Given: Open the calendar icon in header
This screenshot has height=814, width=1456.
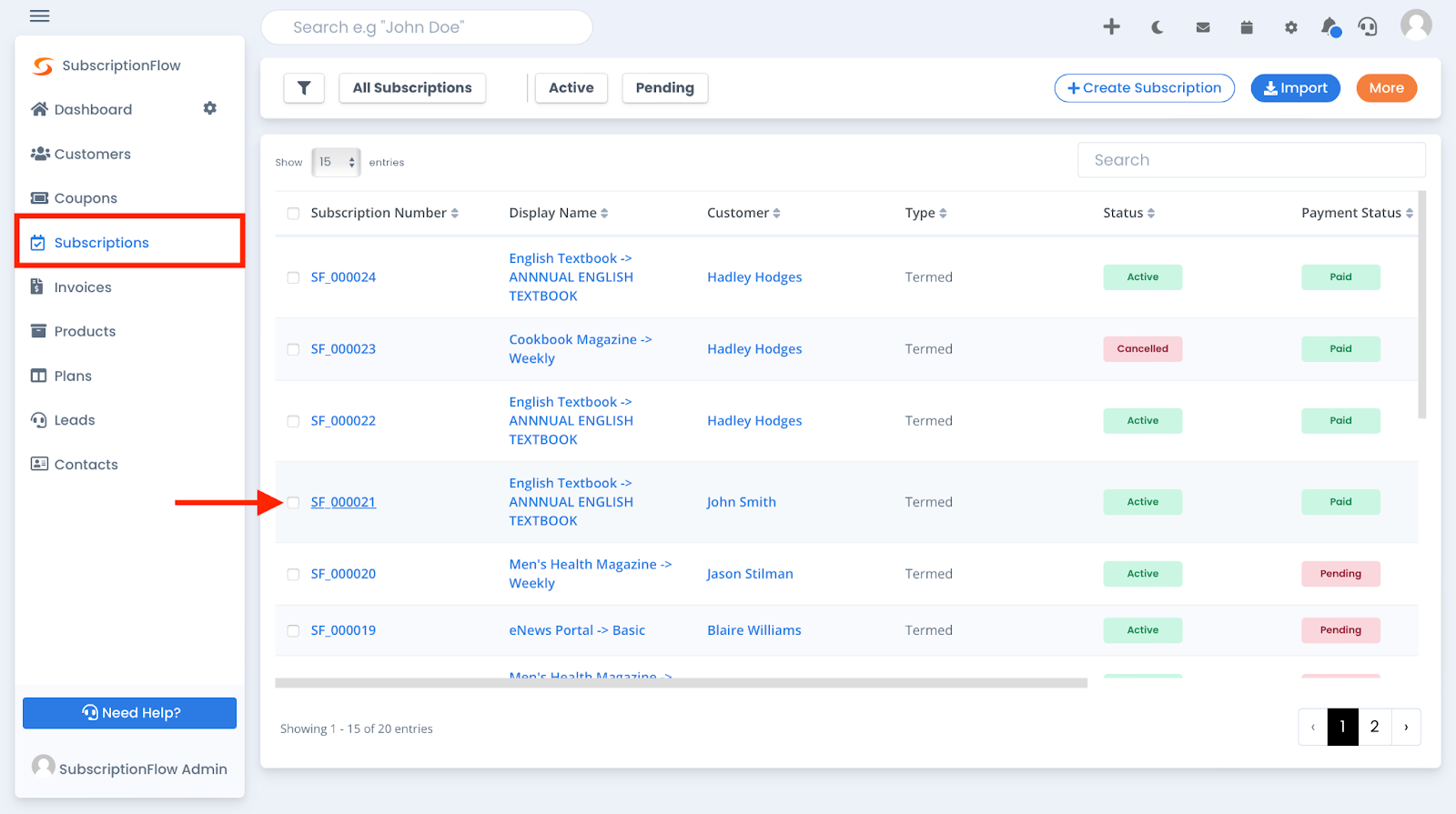Looking at the screenshot, I should (1247, 27).
